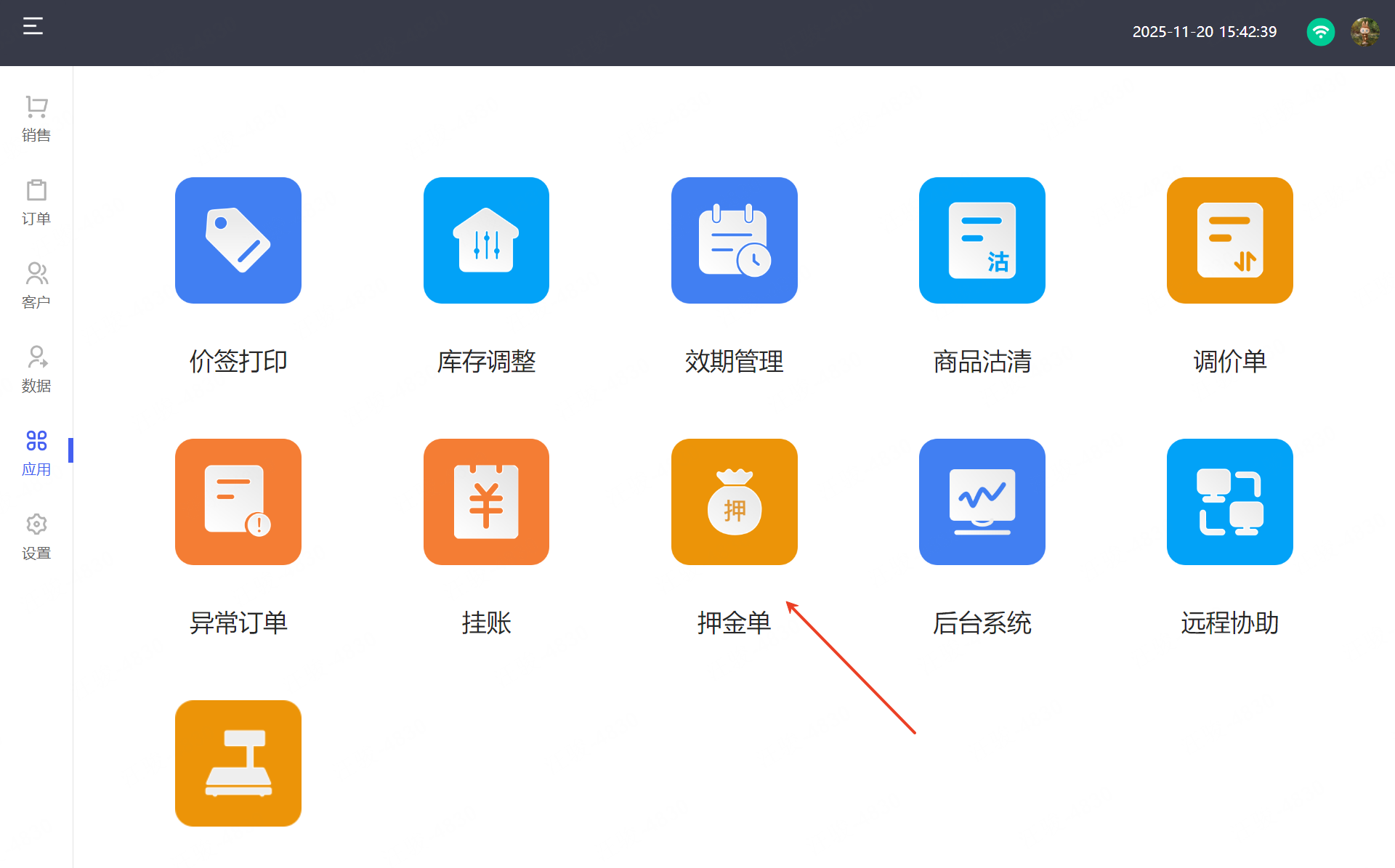Click the green Wi-Fi status indicator

[1320, 32]
